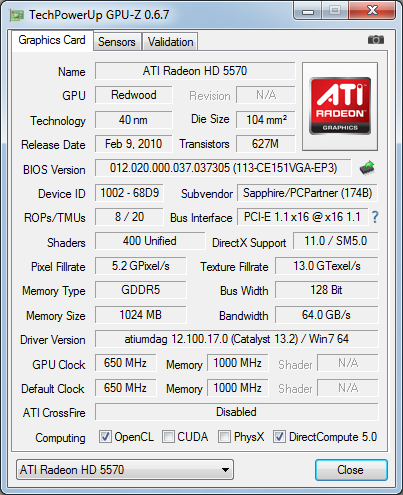Viewport: 403px width, 495px height.
Task: Toggle the OpenCL checkbox
Action: [105, 437]
